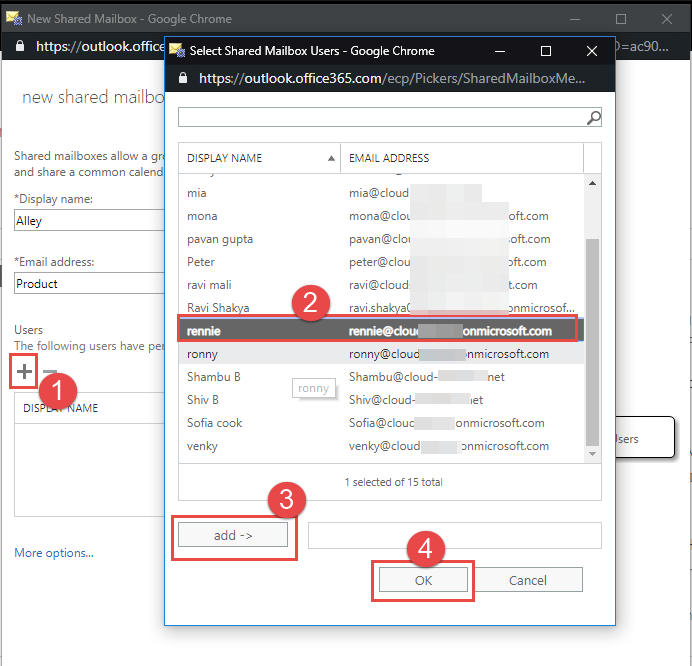Select the ravi mali user row
Viewport: 692px width, 666px height.
(x=381, y=285)
